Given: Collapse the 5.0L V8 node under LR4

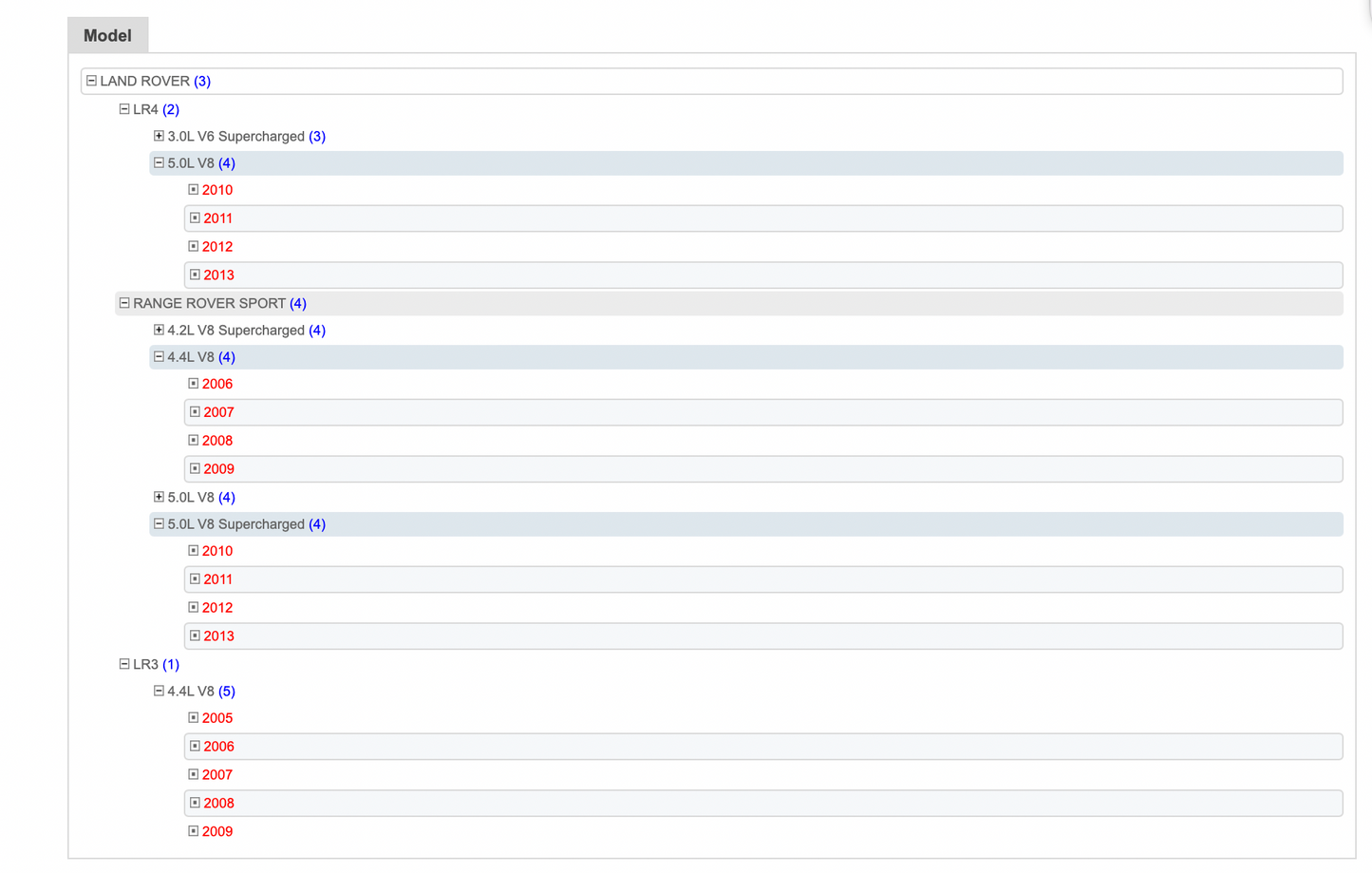Looking at the screenshot, I should (x=159, y=162).
